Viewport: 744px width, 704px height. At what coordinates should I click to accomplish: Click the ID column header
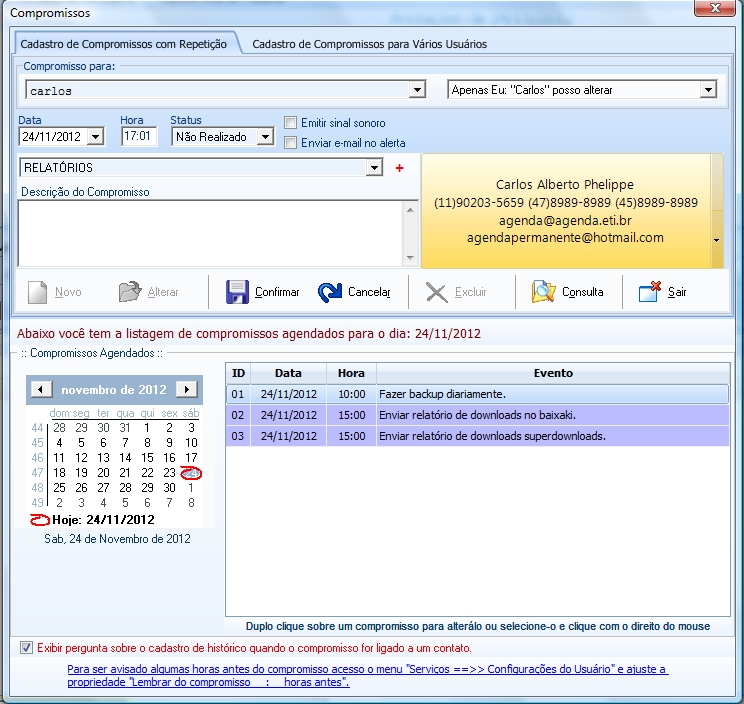click(238, 373)
